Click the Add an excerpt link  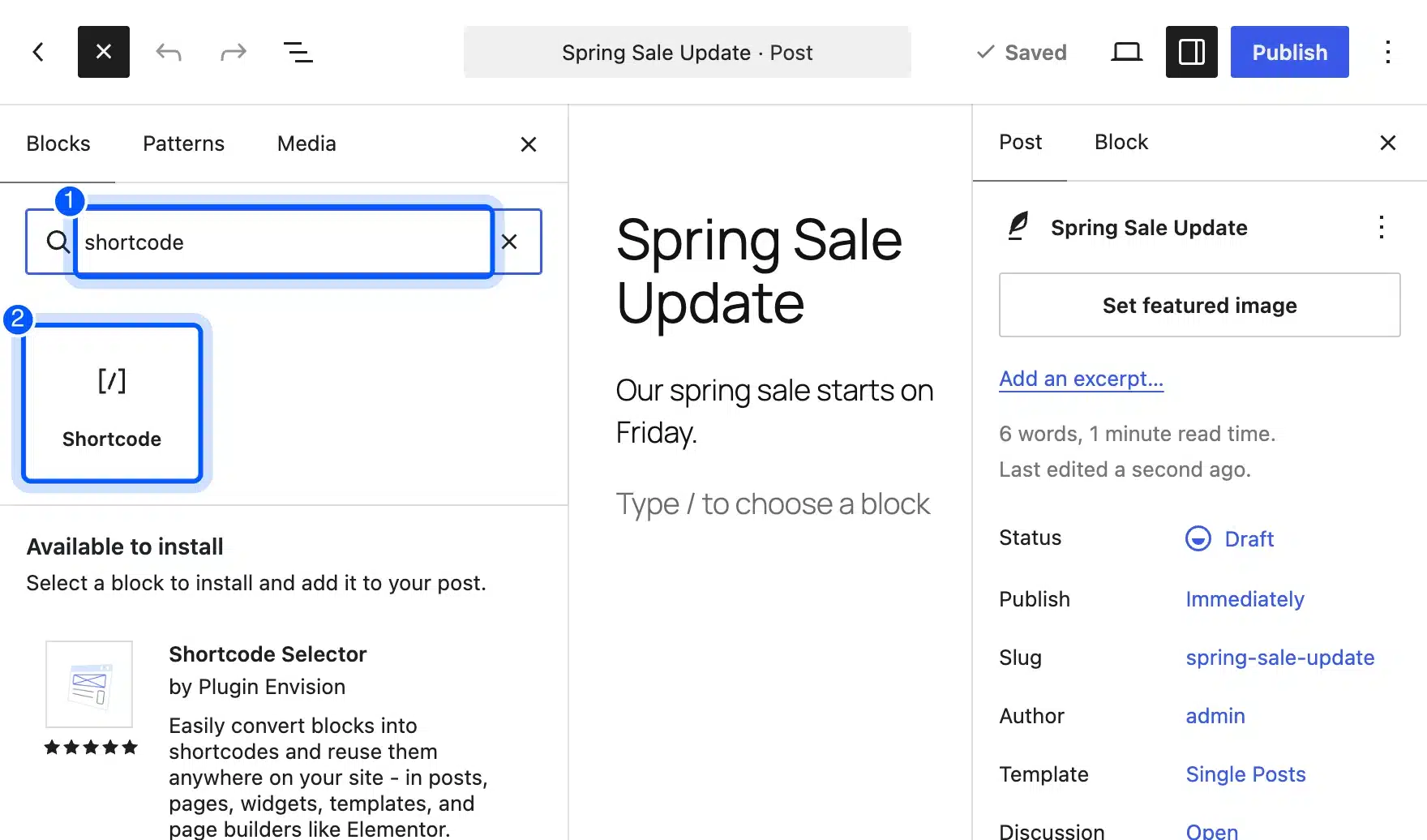tap(1081, 379)
